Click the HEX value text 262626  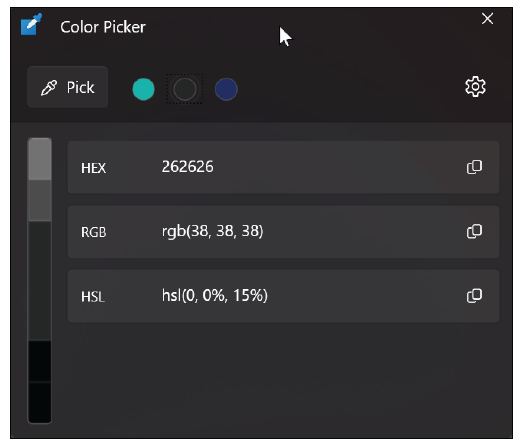(x=187, y=167)
